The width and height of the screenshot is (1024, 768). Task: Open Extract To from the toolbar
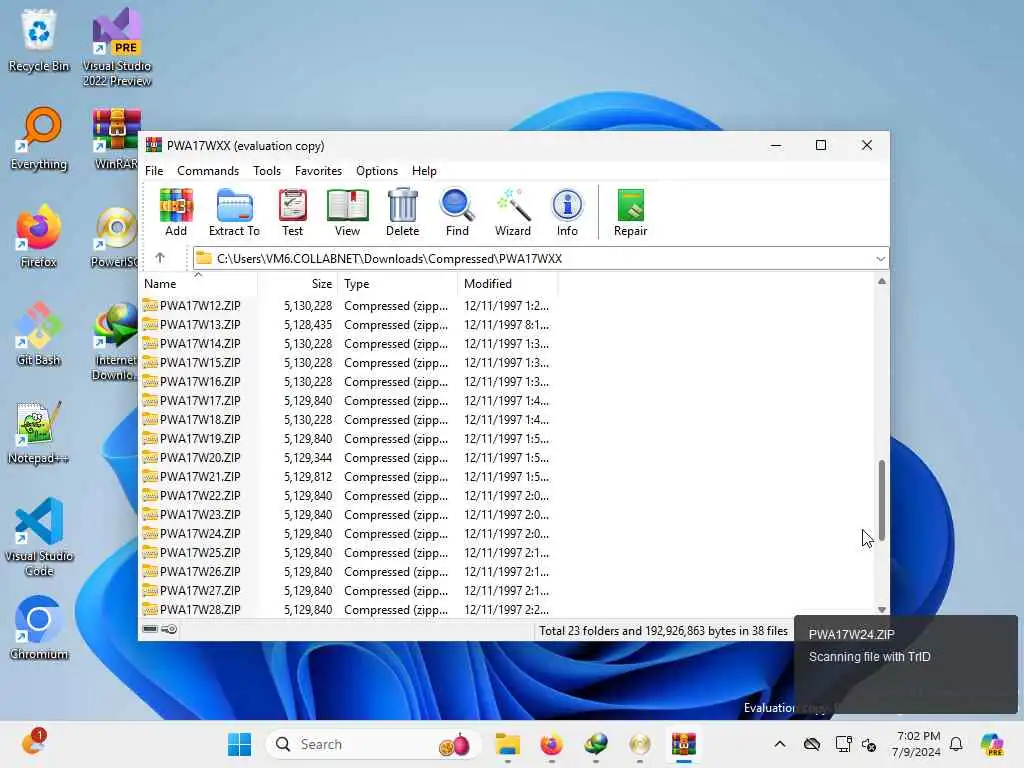[x=234, y=212]
